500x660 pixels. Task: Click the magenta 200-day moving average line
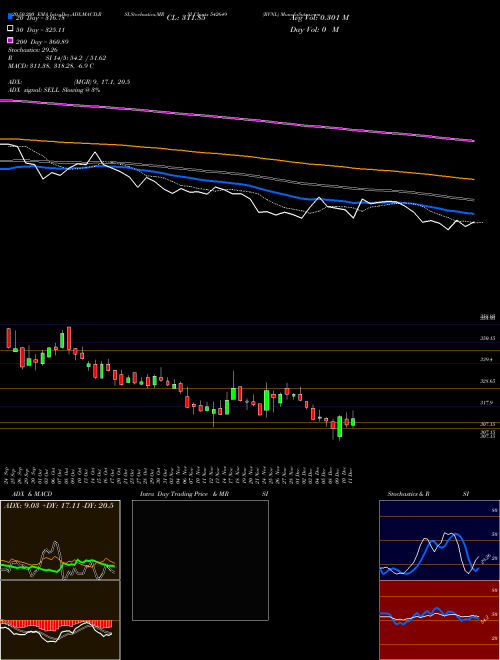pyautogui.click(x=237, y=119)
